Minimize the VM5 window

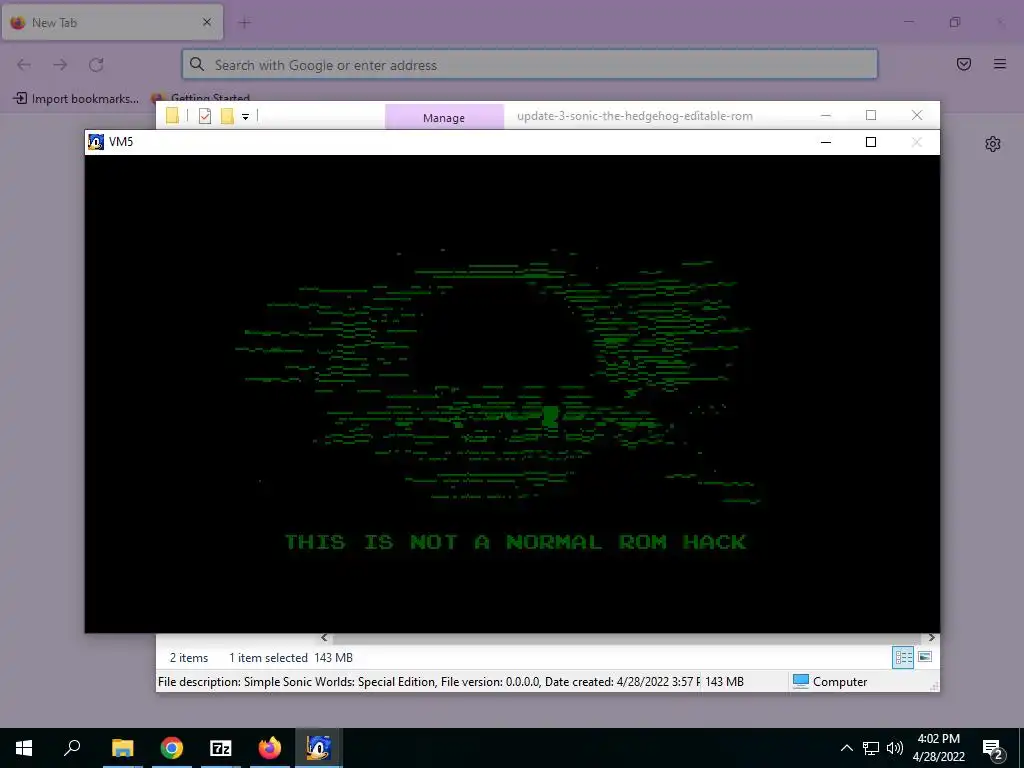(825, 142)
